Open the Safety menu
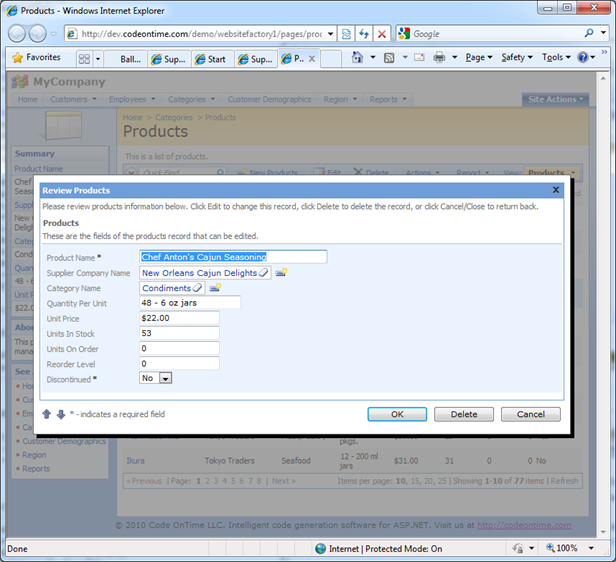The image size is (616, 562). [517, 58]
